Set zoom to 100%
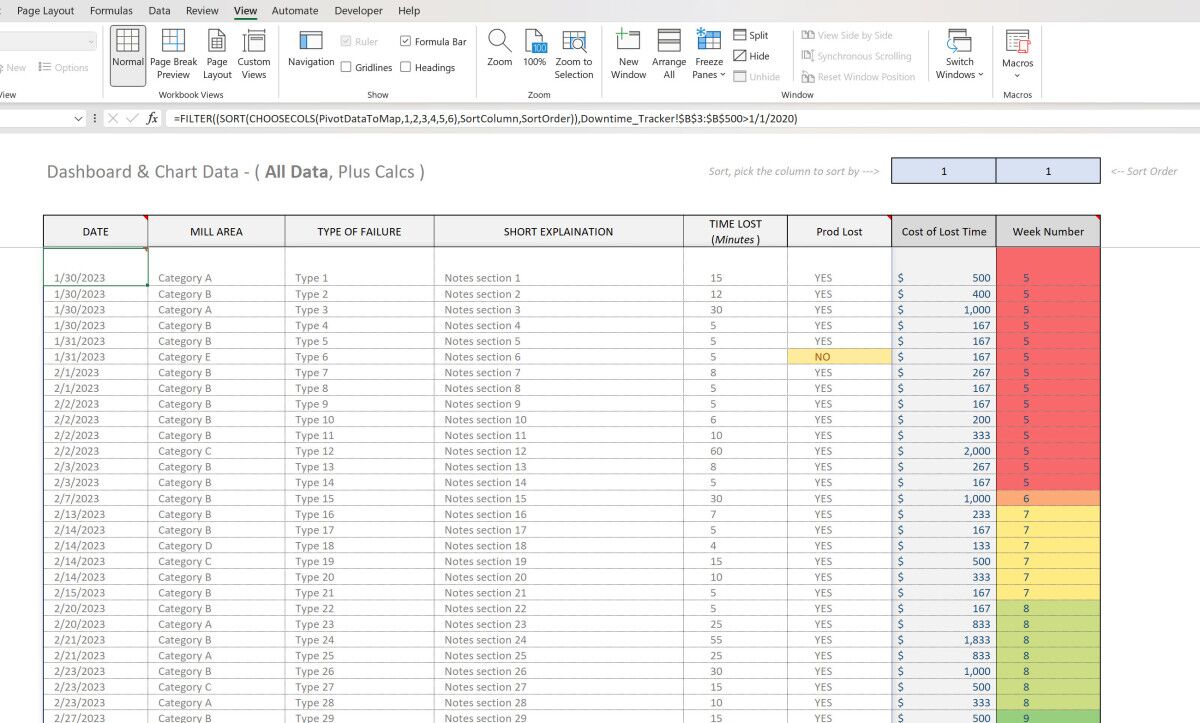 click(x=535, y=49)
